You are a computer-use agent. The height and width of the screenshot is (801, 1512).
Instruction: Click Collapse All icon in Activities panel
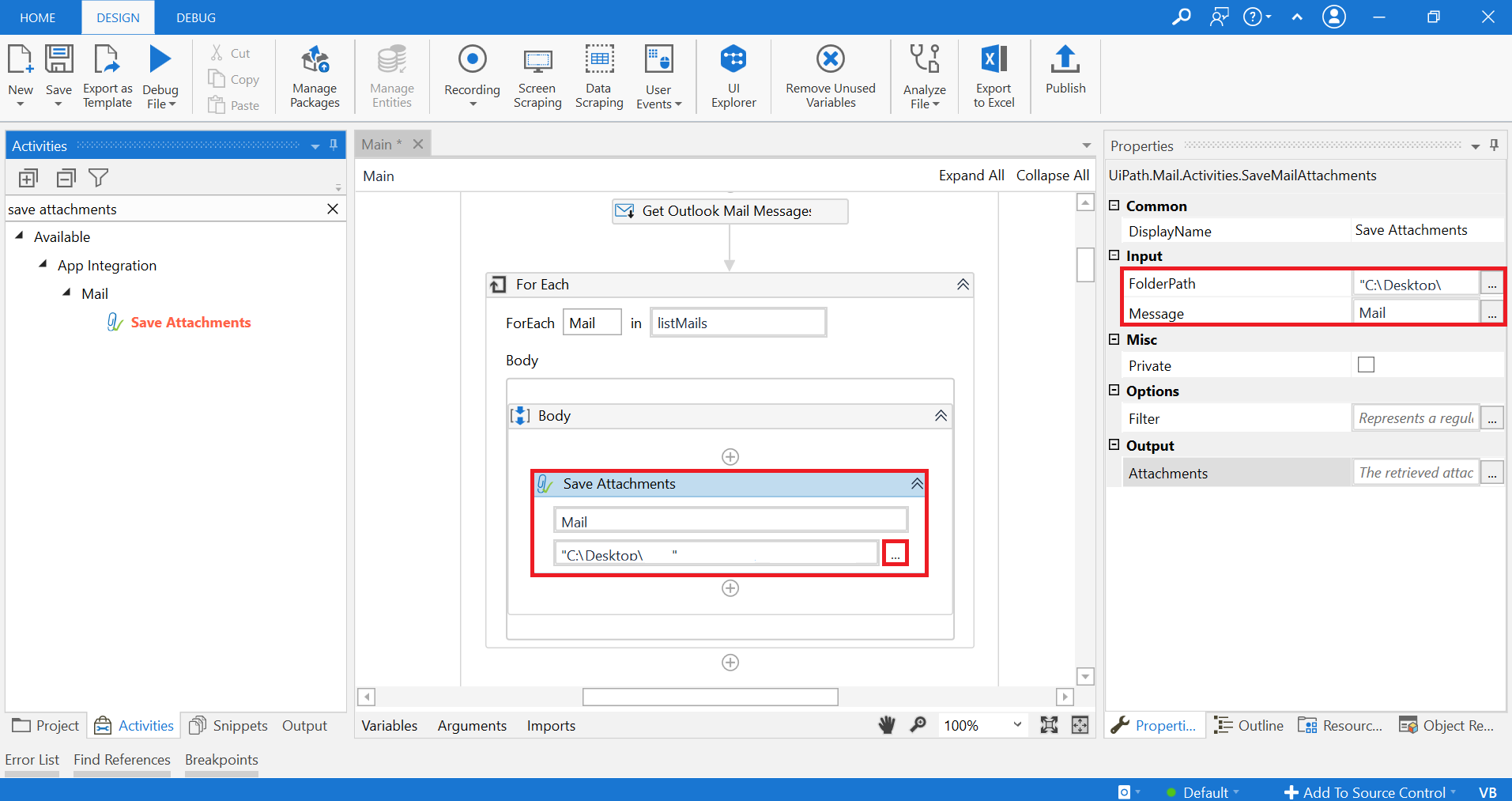[x=66, y=178]
